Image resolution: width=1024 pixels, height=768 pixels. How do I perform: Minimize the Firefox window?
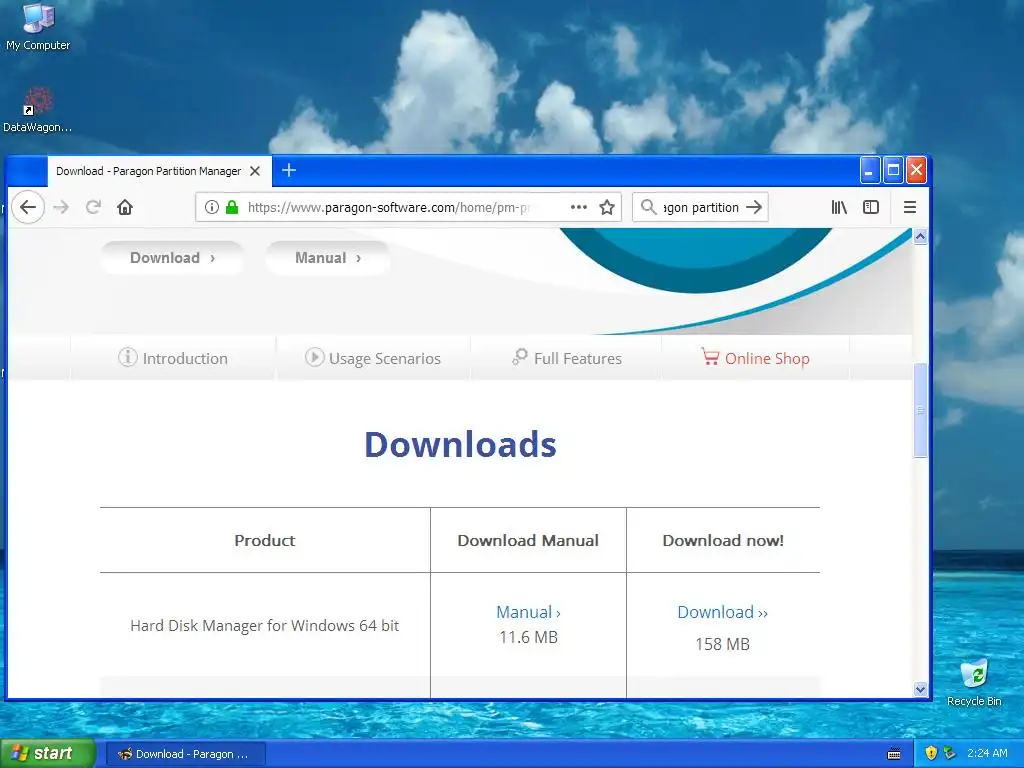click(869, 170)
